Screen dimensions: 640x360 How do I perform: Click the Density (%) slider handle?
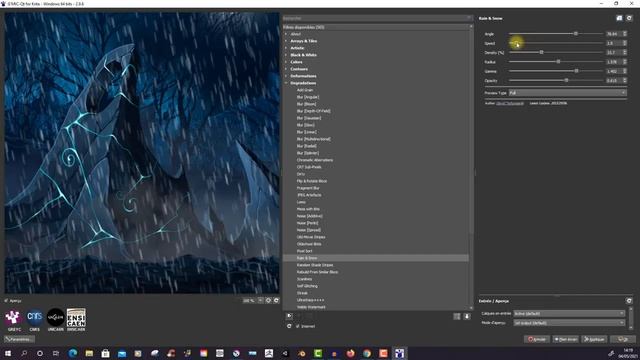542,52
